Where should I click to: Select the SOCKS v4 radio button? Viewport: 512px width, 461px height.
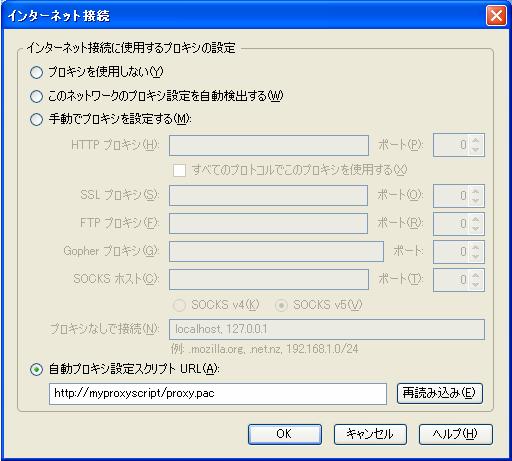(179, 305)
